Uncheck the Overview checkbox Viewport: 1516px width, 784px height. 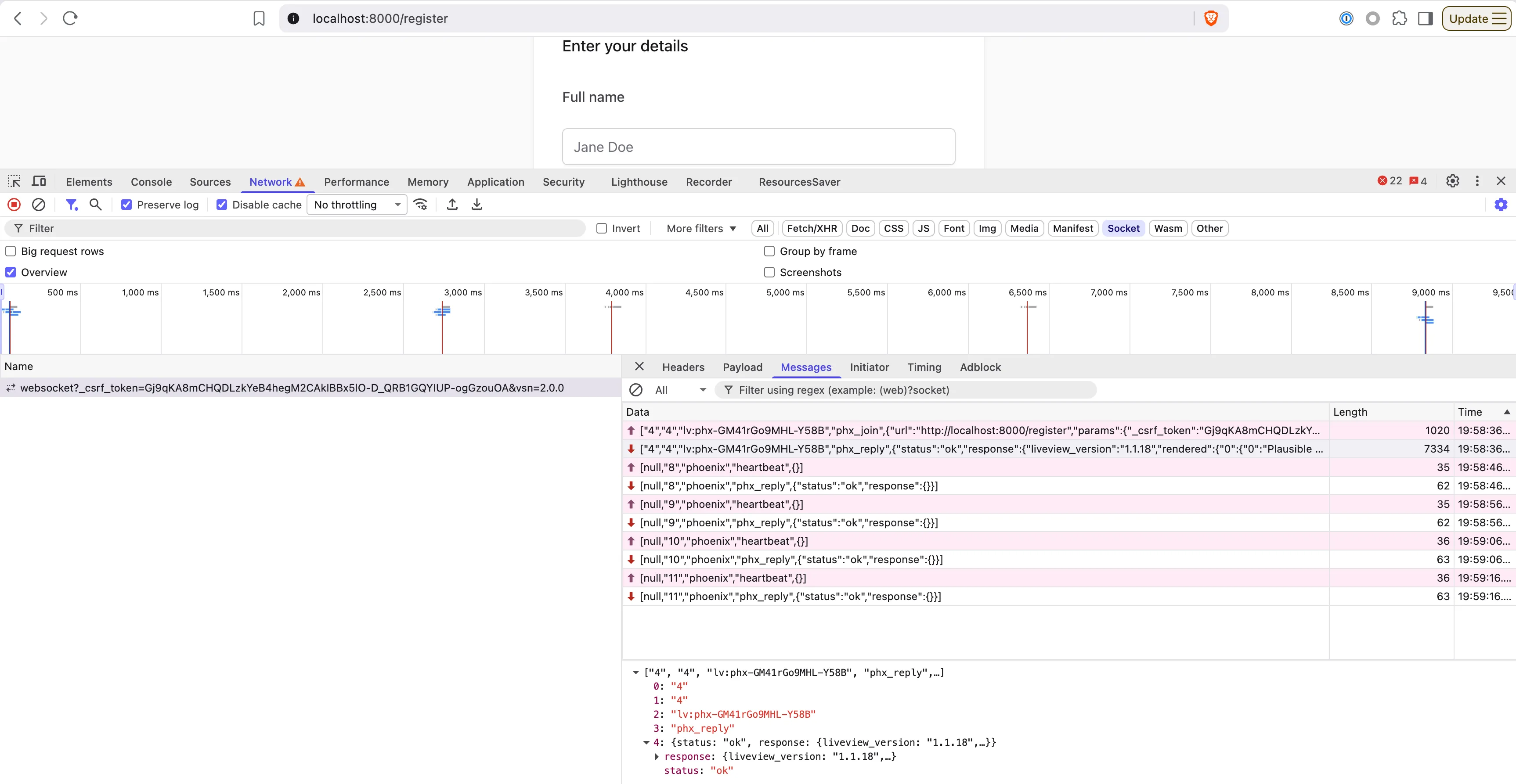click(x=11, y=272)
